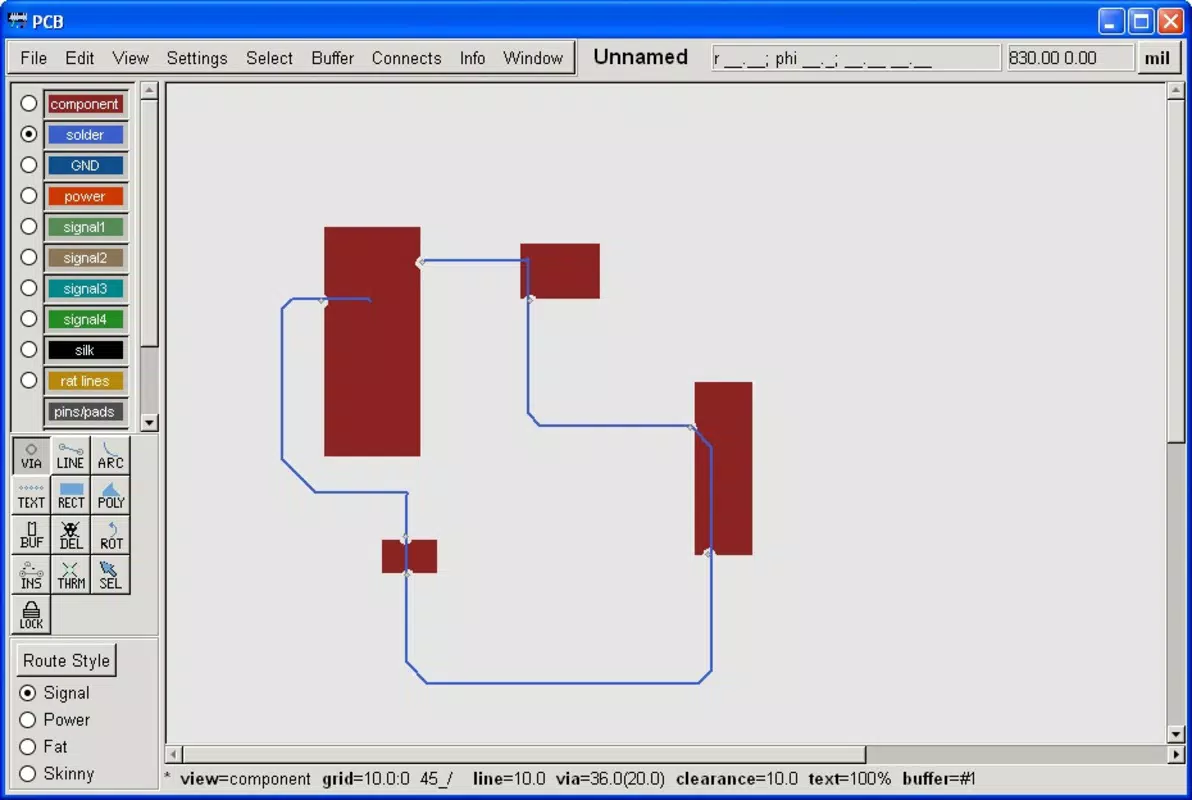
Task: Make the silk layer active
Action: [x=29, y=350]
